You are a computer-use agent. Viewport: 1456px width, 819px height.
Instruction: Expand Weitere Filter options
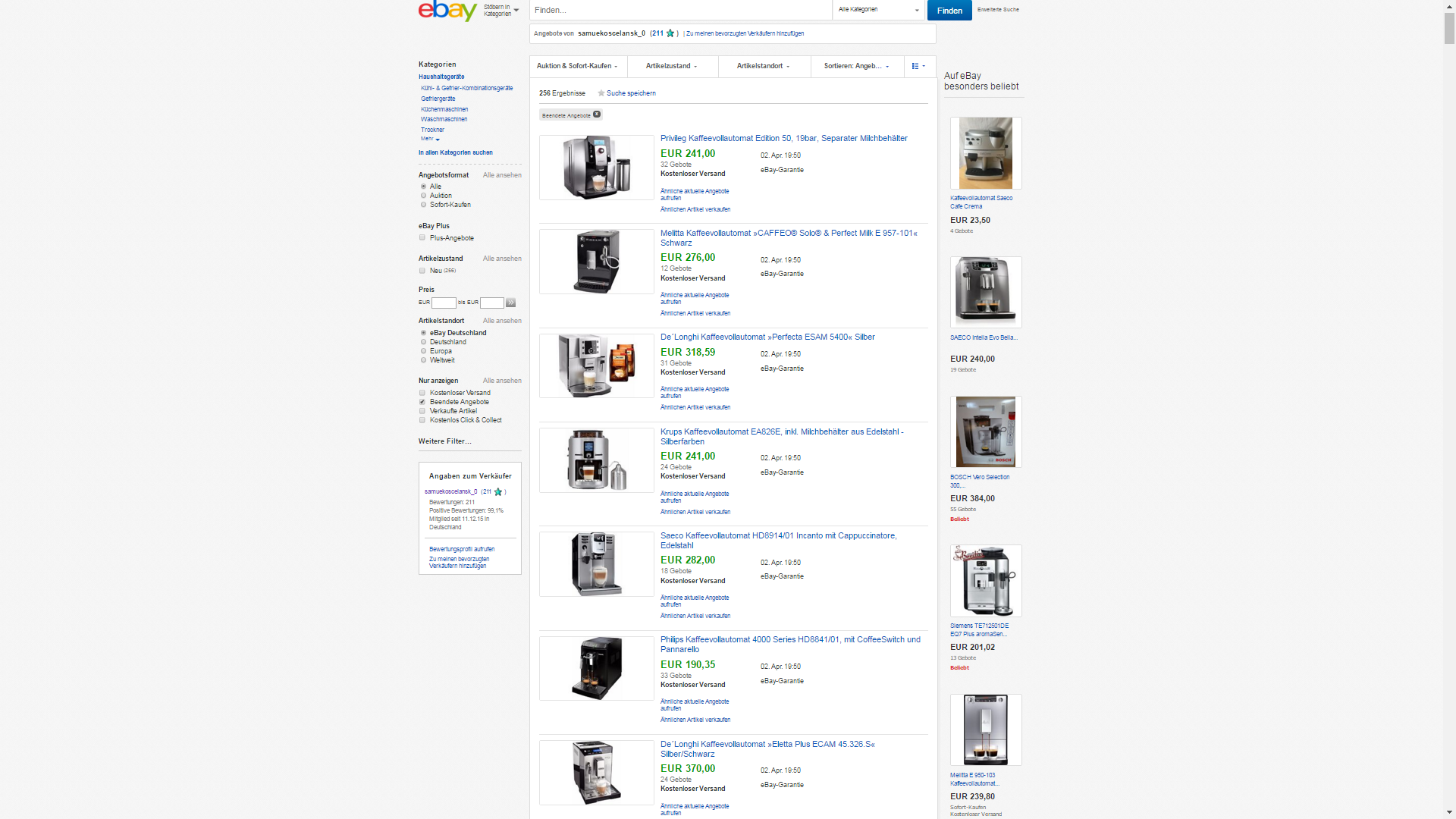click(x=445, y=441)
